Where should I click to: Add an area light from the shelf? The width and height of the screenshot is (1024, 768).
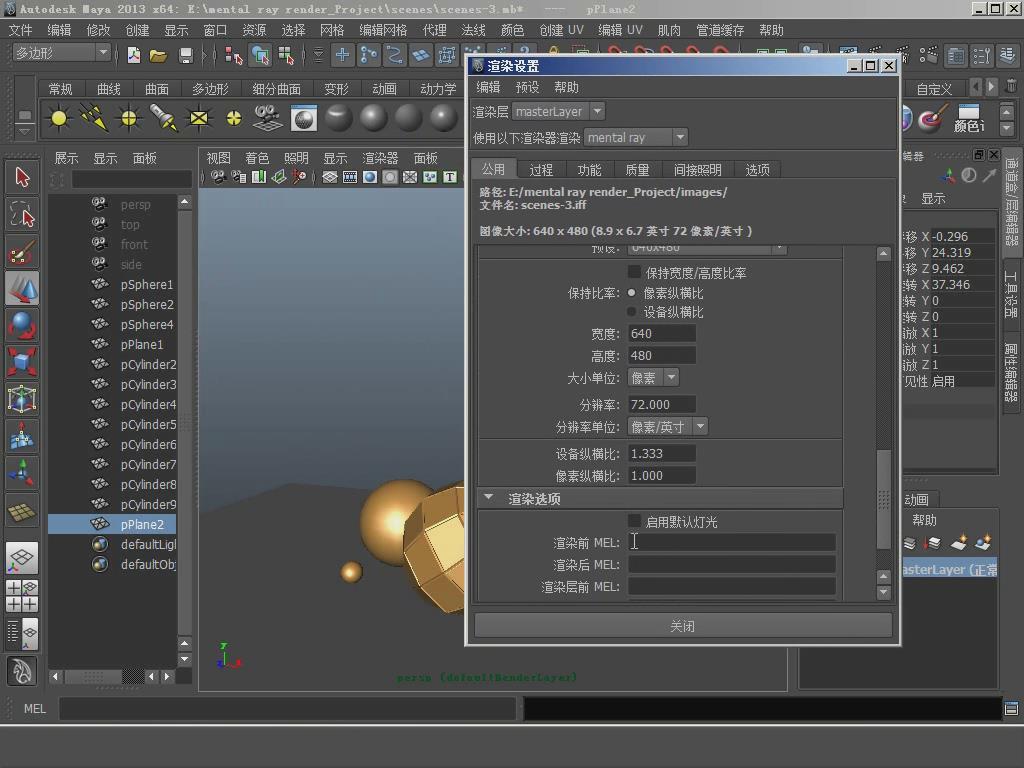point(199,118)
